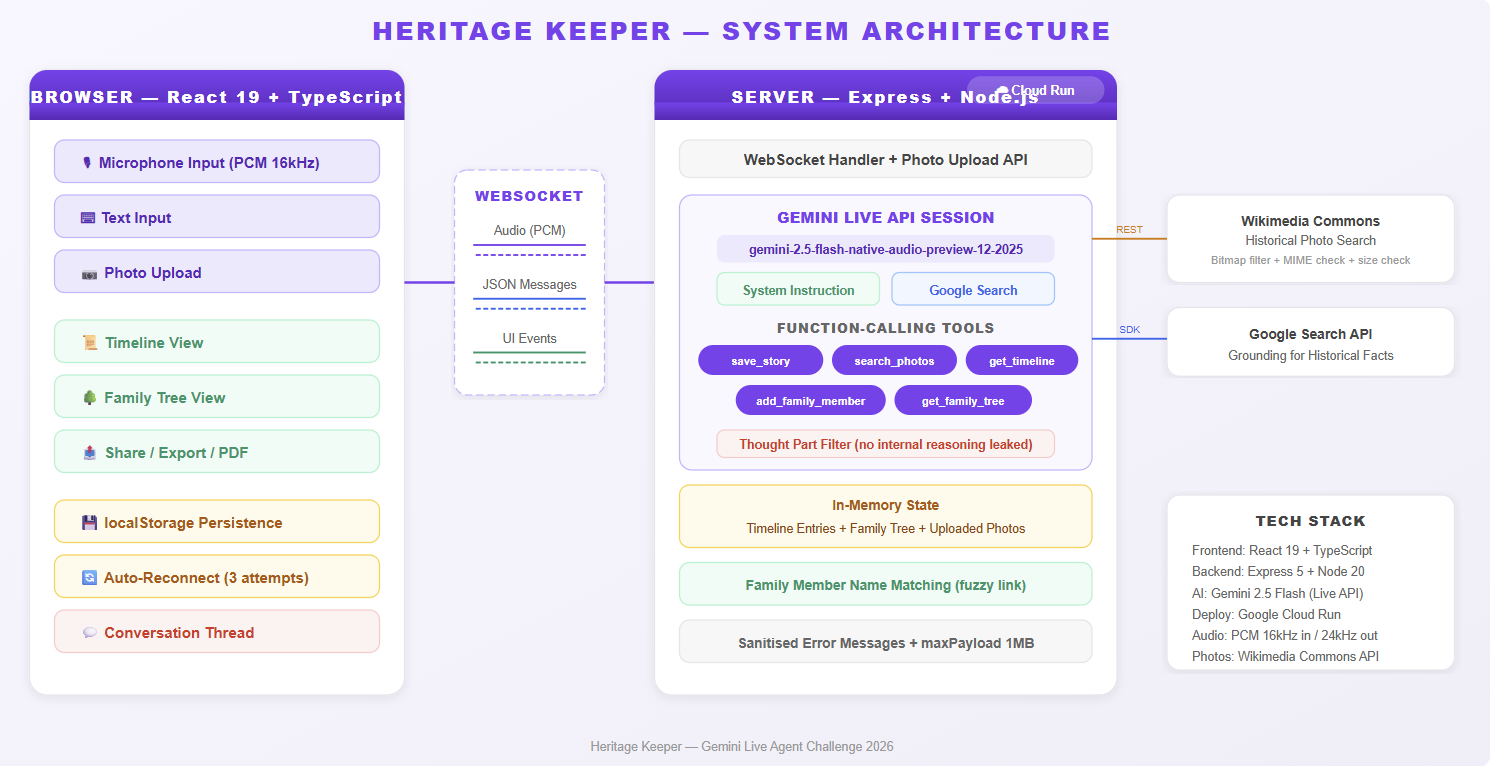Screen dimensions: 1490x766
Task: Click the In-Memory State box
Action: pos(886,516)
